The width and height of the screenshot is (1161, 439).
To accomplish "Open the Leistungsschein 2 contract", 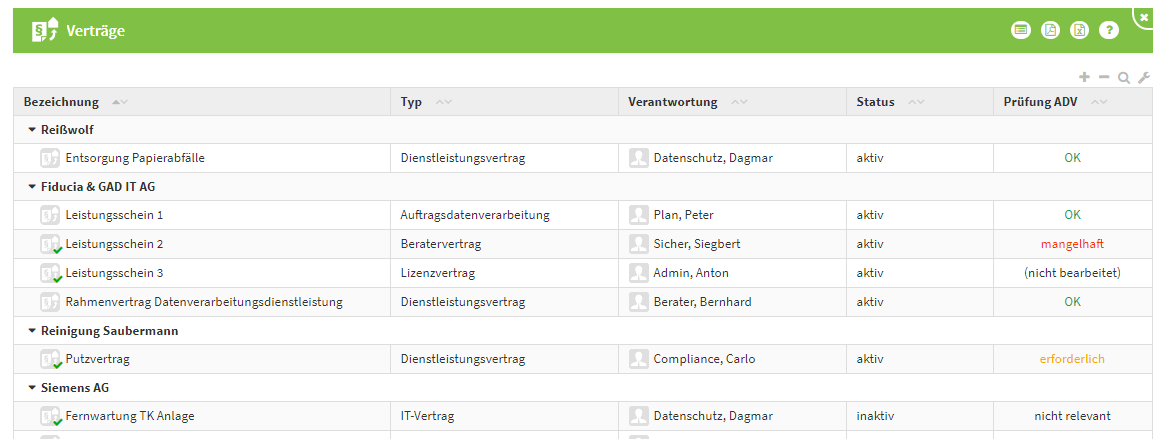I will [x=114, y=244].
